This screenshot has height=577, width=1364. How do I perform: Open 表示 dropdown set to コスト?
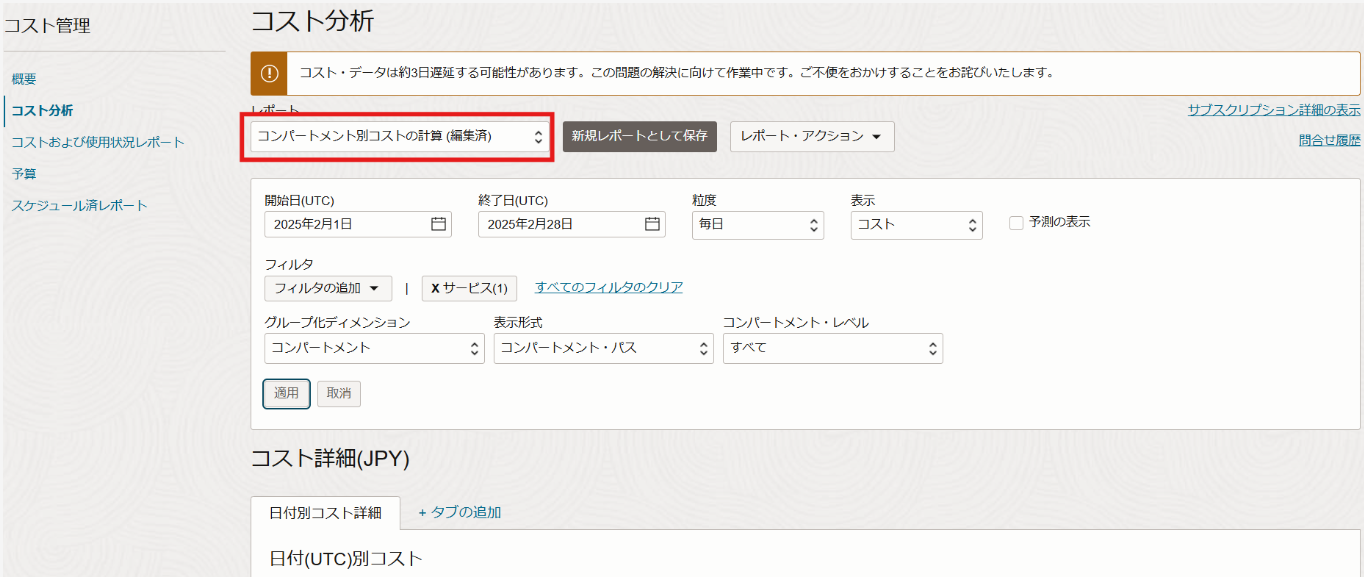917,225
